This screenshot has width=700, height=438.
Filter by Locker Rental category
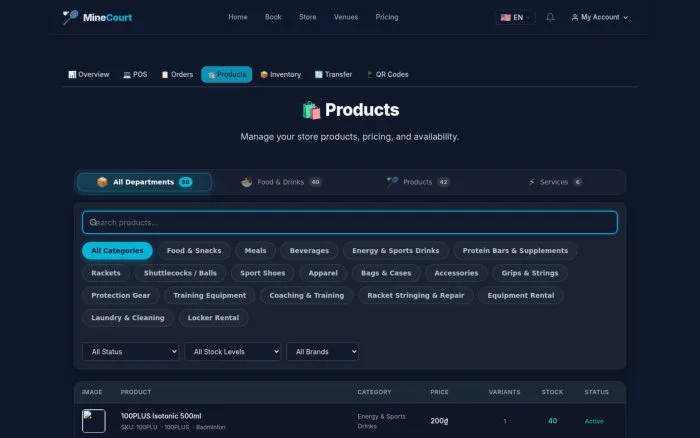pos(213,318)
